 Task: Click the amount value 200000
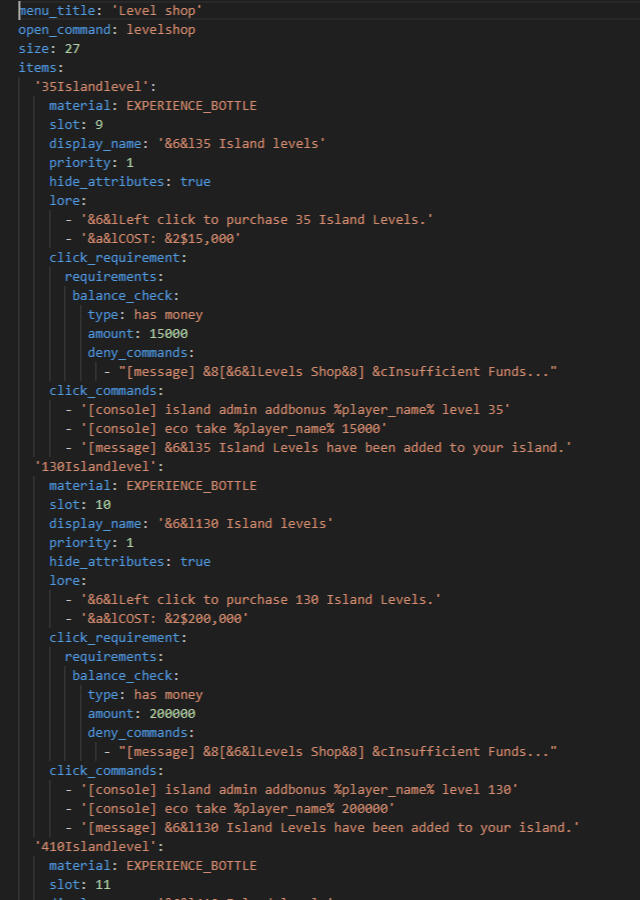click(172, 713)
